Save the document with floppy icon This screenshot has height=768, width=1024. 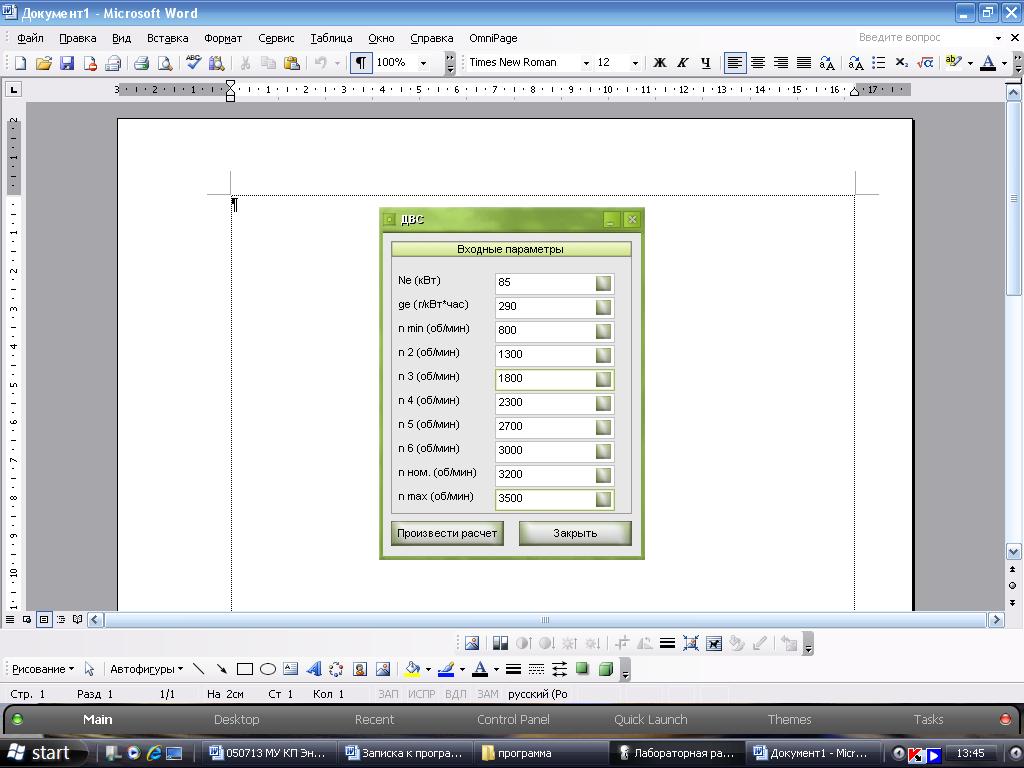tap(67, 63)
